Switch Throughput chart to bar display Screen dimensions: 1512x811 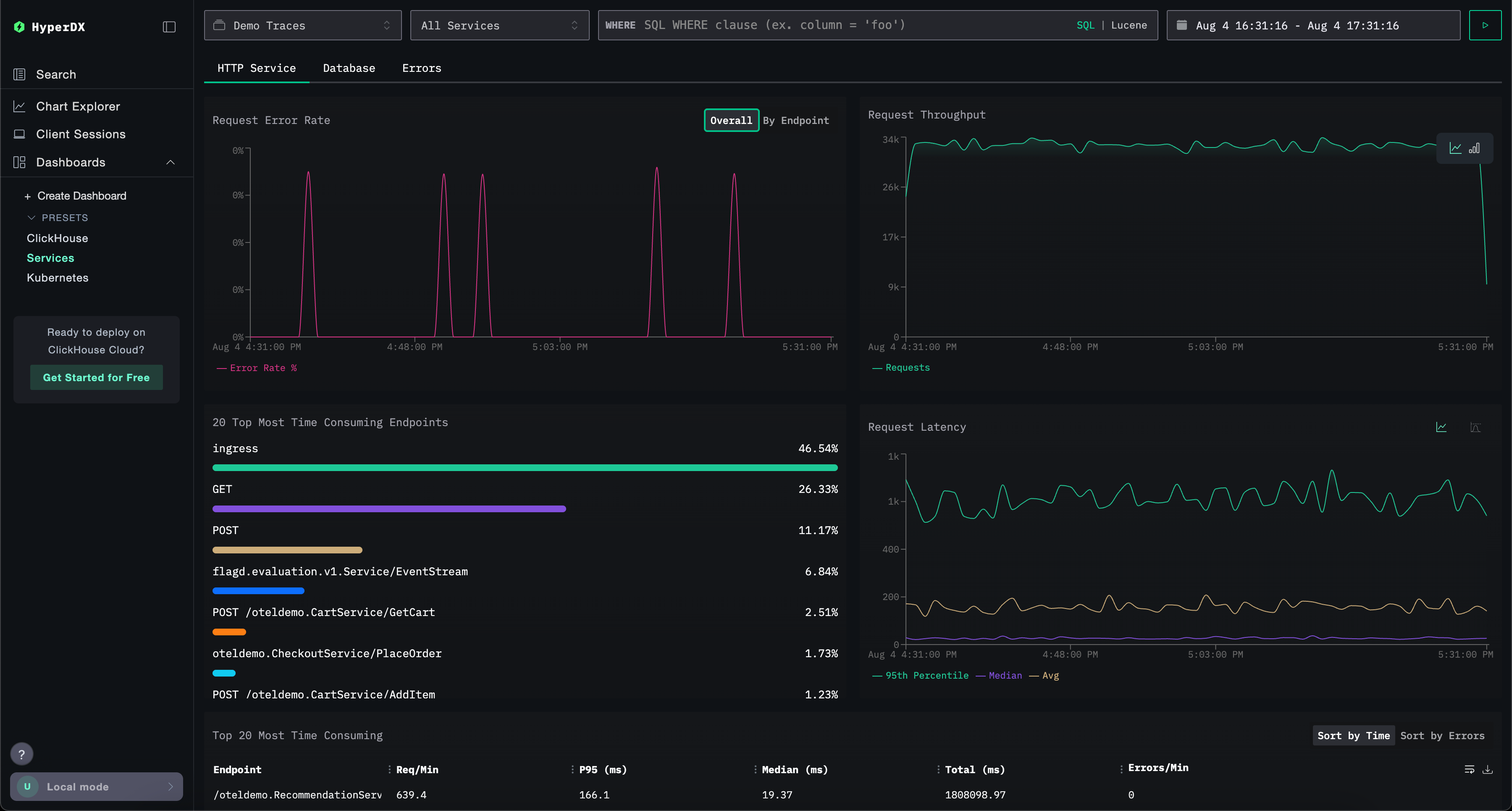[1475, 149]
